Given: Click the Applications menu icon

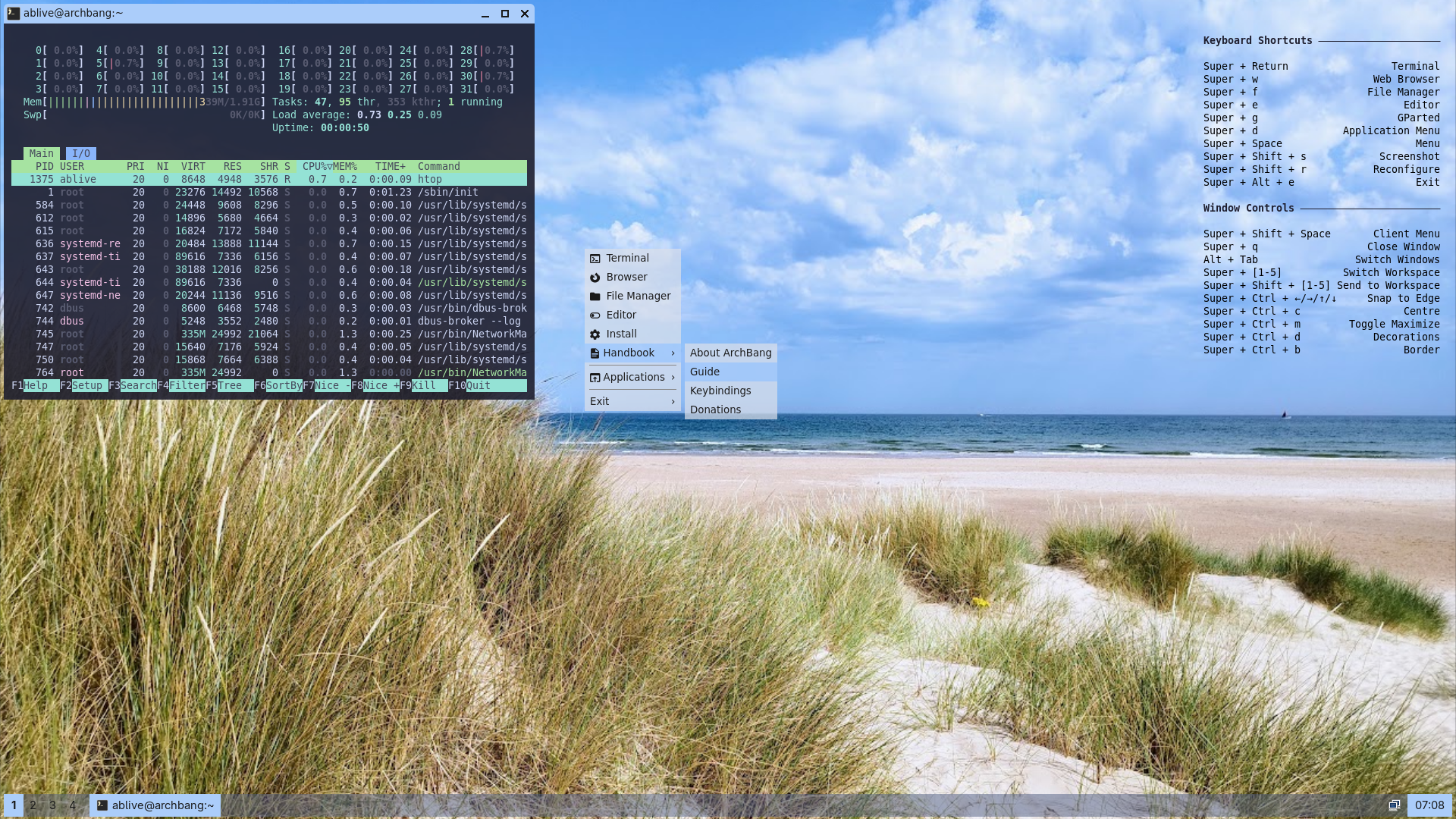Looking at the screenshot, I should pos(595,378).
